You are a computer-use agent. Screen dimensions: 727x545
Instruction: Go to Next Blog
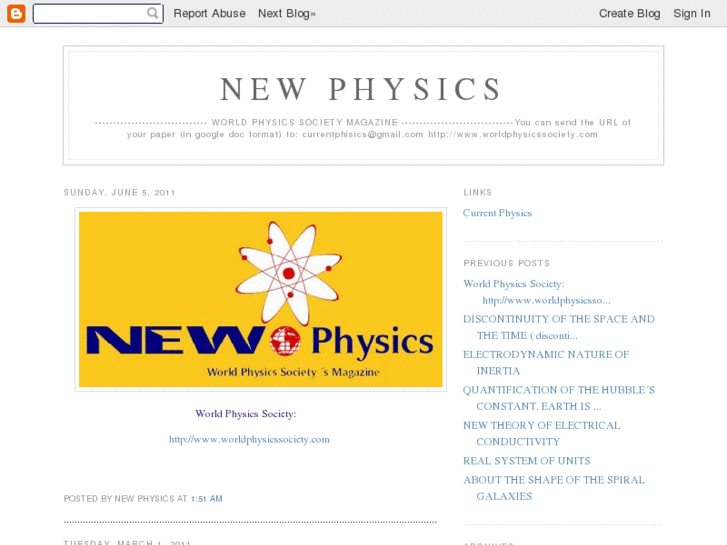point(287,13)
